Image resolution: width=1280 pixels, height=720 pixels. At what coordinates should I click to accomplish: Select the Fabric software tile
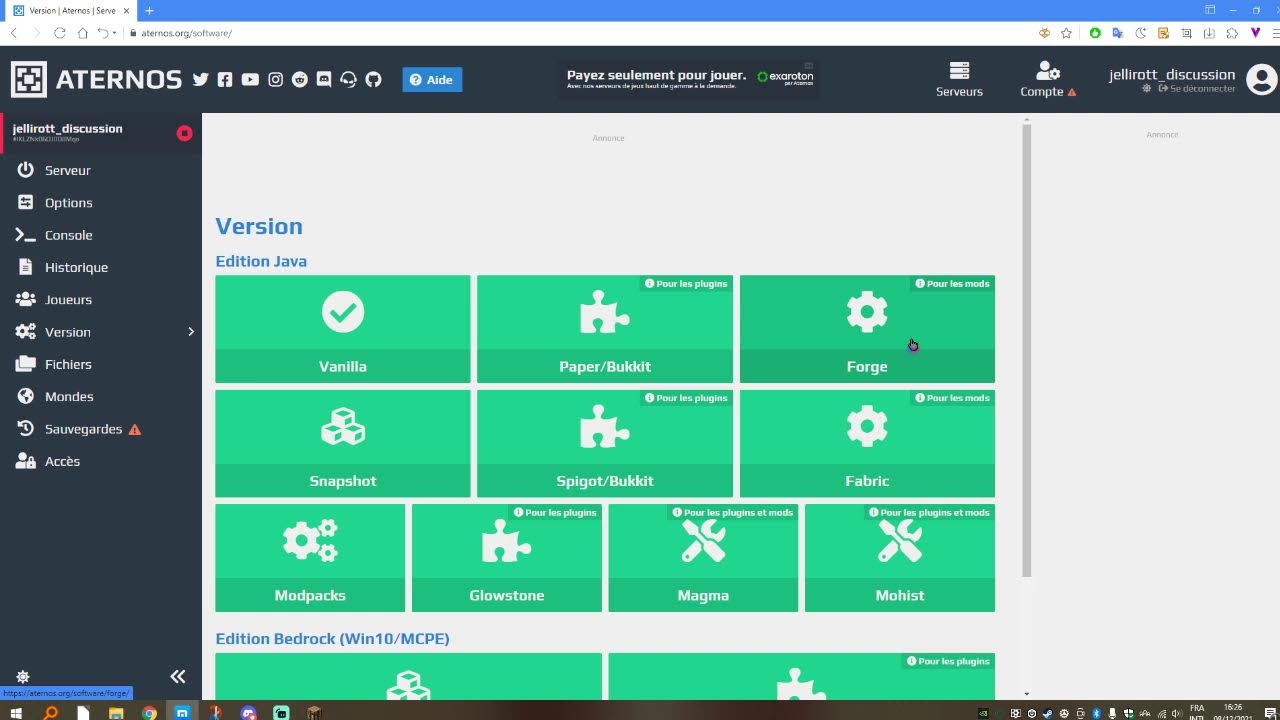pos(867,443)
